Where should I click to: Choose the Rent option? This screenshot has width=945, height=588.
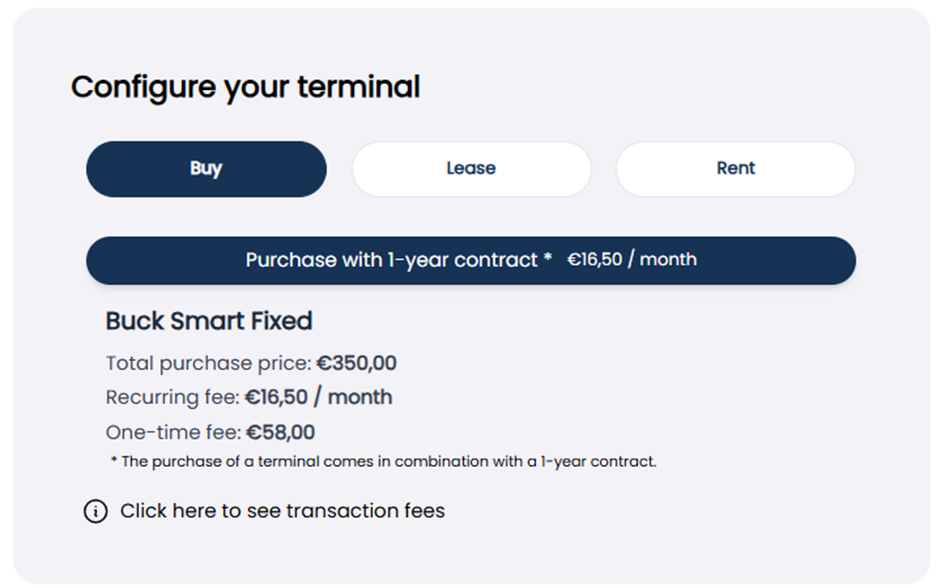click(735, 169)
